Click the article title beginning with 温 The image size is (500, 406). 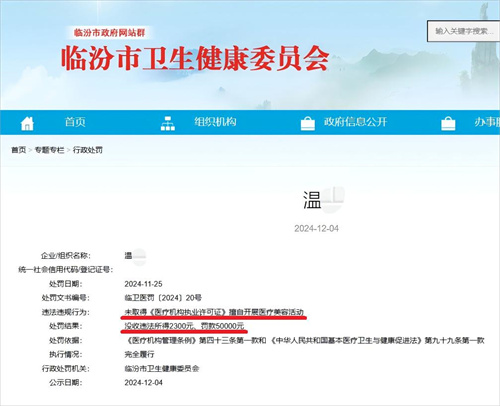[323, 200]
